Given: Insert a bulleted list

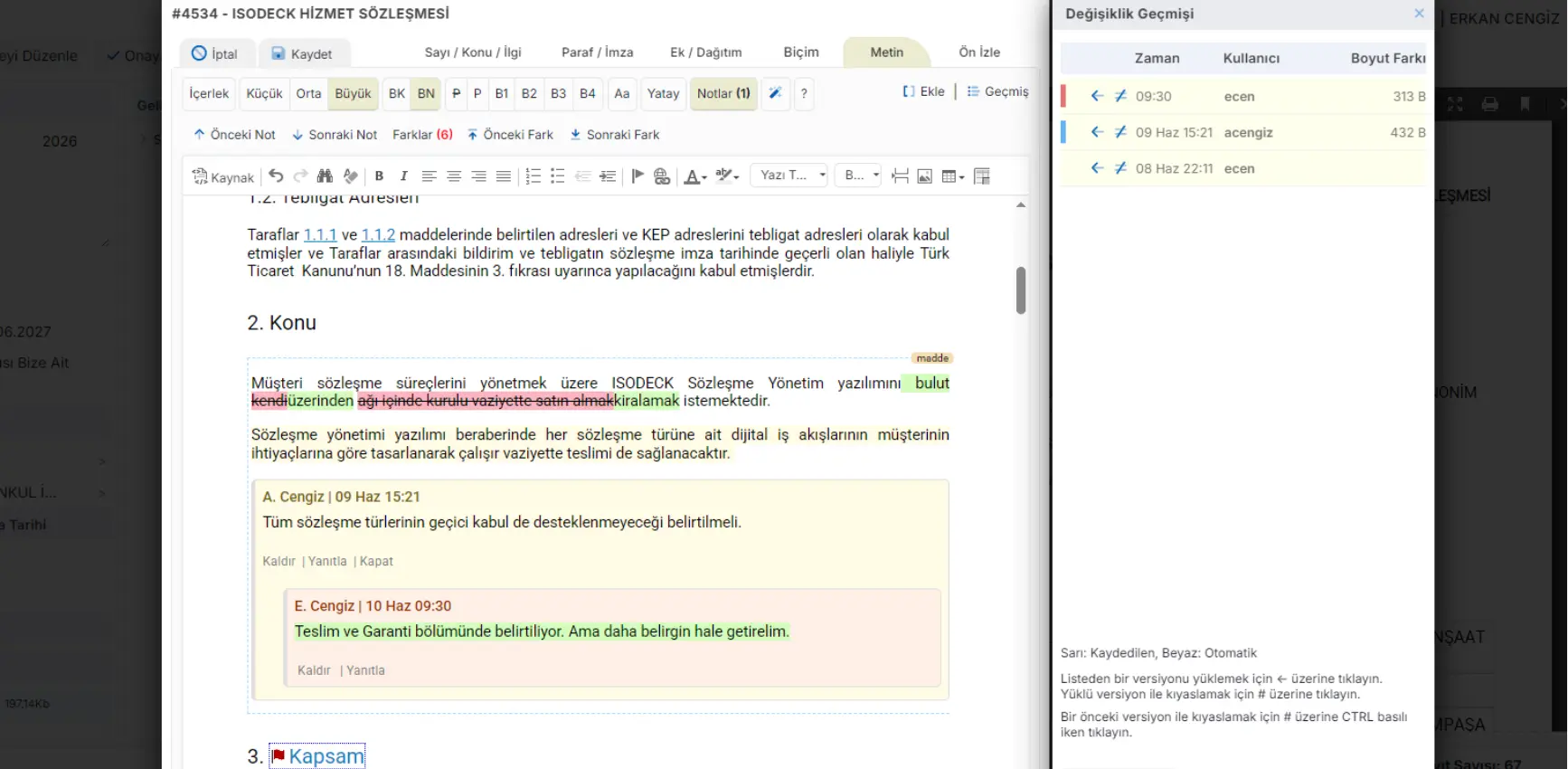Looking at the screenshot, I should (x=558, y=176).
